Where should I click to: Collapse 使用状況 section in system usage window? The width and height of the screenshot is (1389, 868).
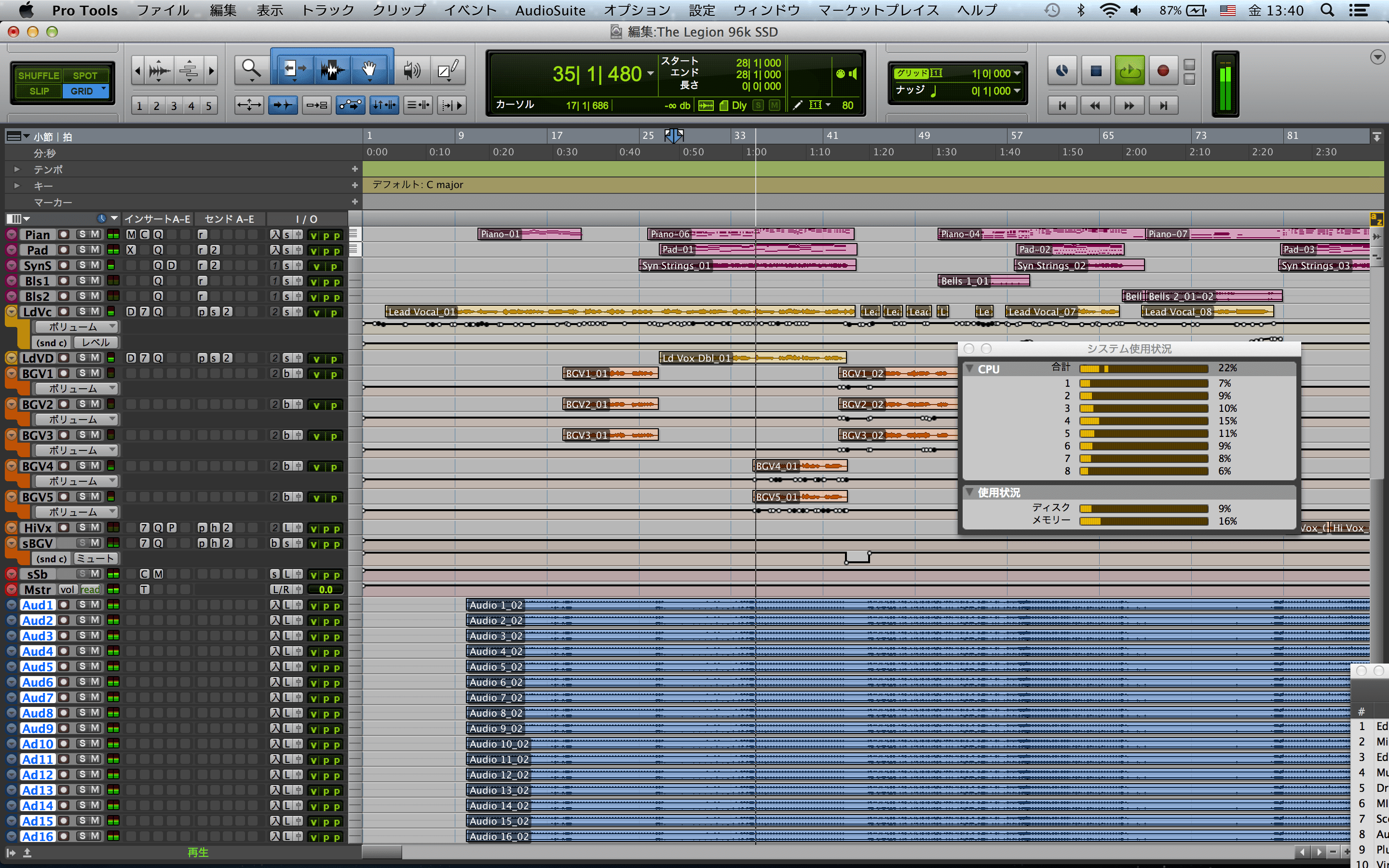click(969, 492)
